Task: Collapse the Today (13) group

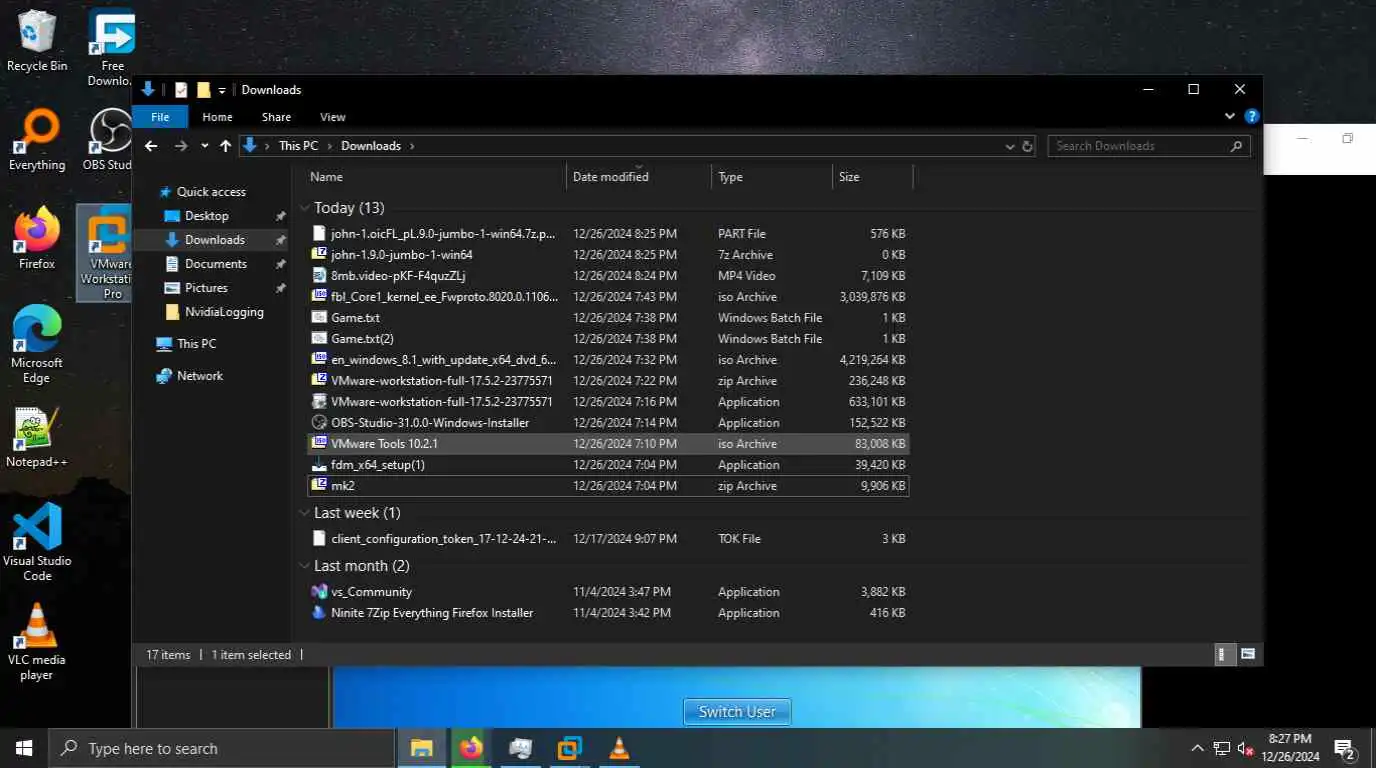Action: (305, 208)
